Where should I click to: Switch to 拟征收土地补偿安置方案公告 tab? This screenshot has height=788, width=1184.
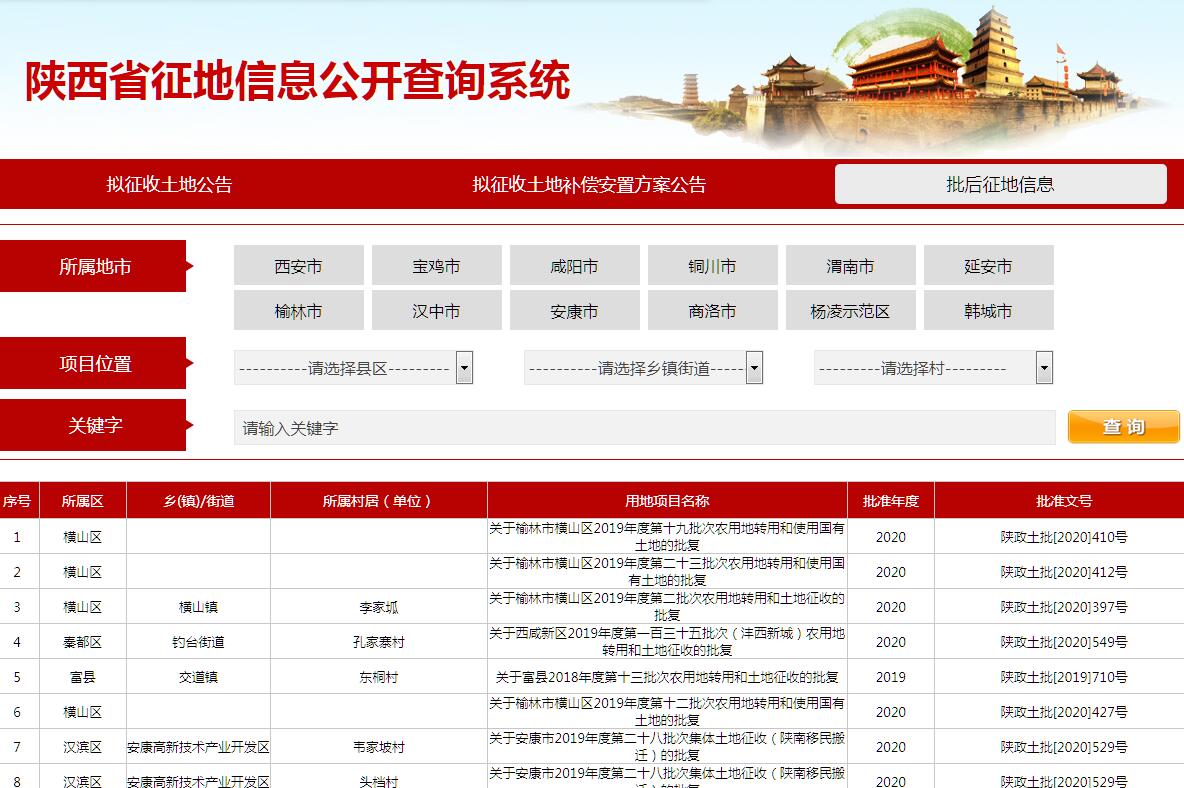pyautogui.click(x=589, y=184)
